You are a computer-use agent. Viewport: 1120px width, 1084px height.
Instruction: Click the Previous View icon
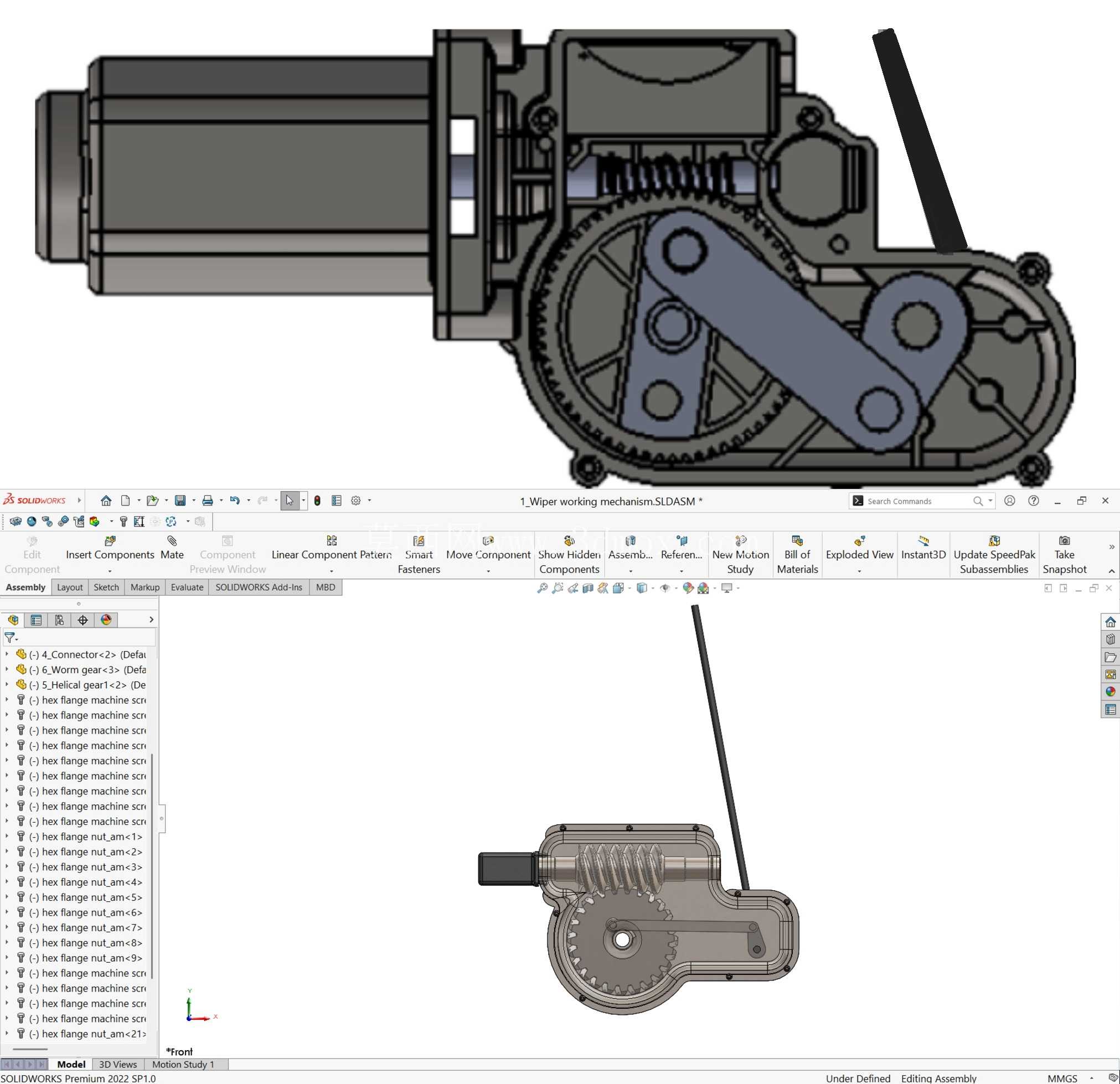(573, 588)
